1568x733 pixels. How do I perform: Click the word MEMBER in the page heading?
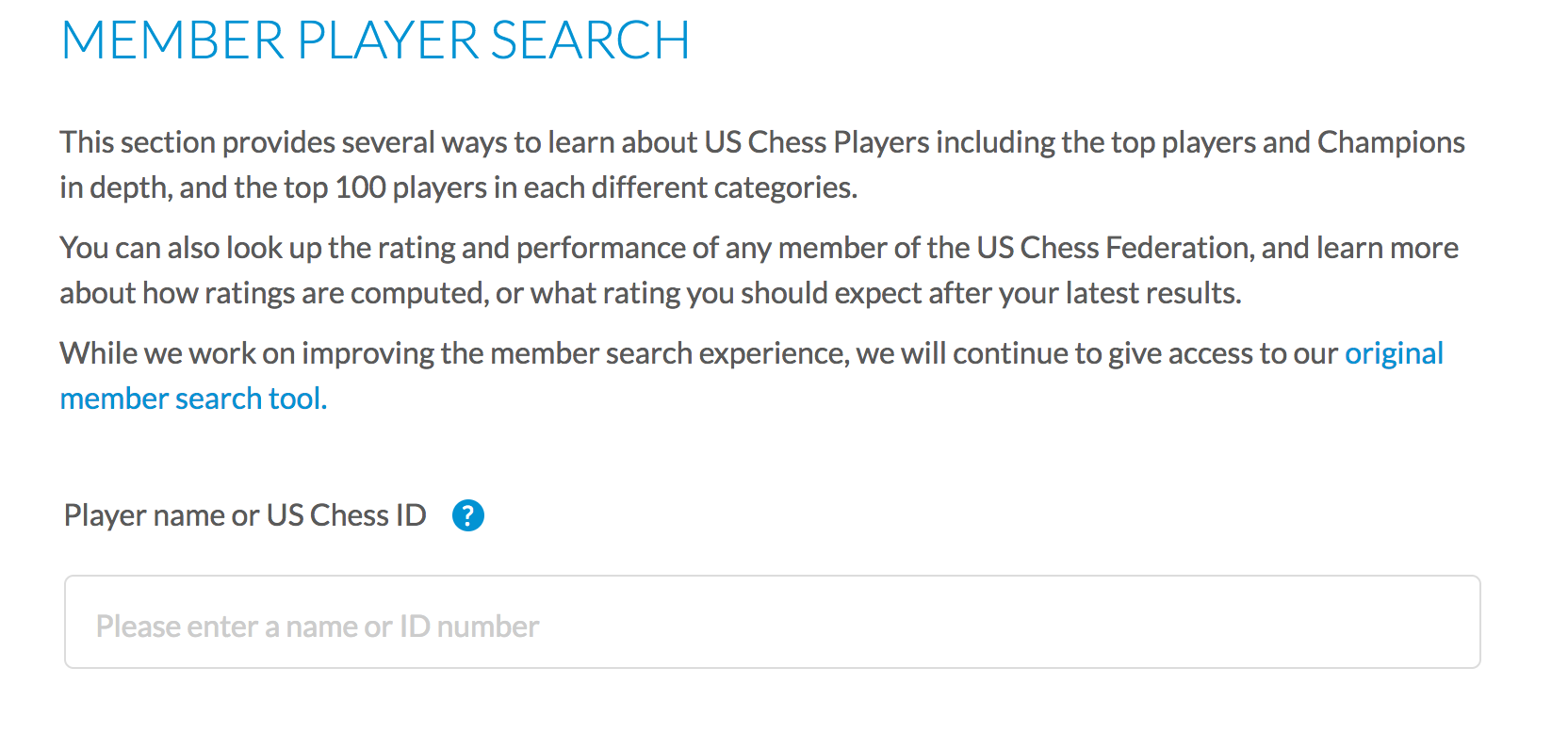pyautogui.click(x=172, y=41)
